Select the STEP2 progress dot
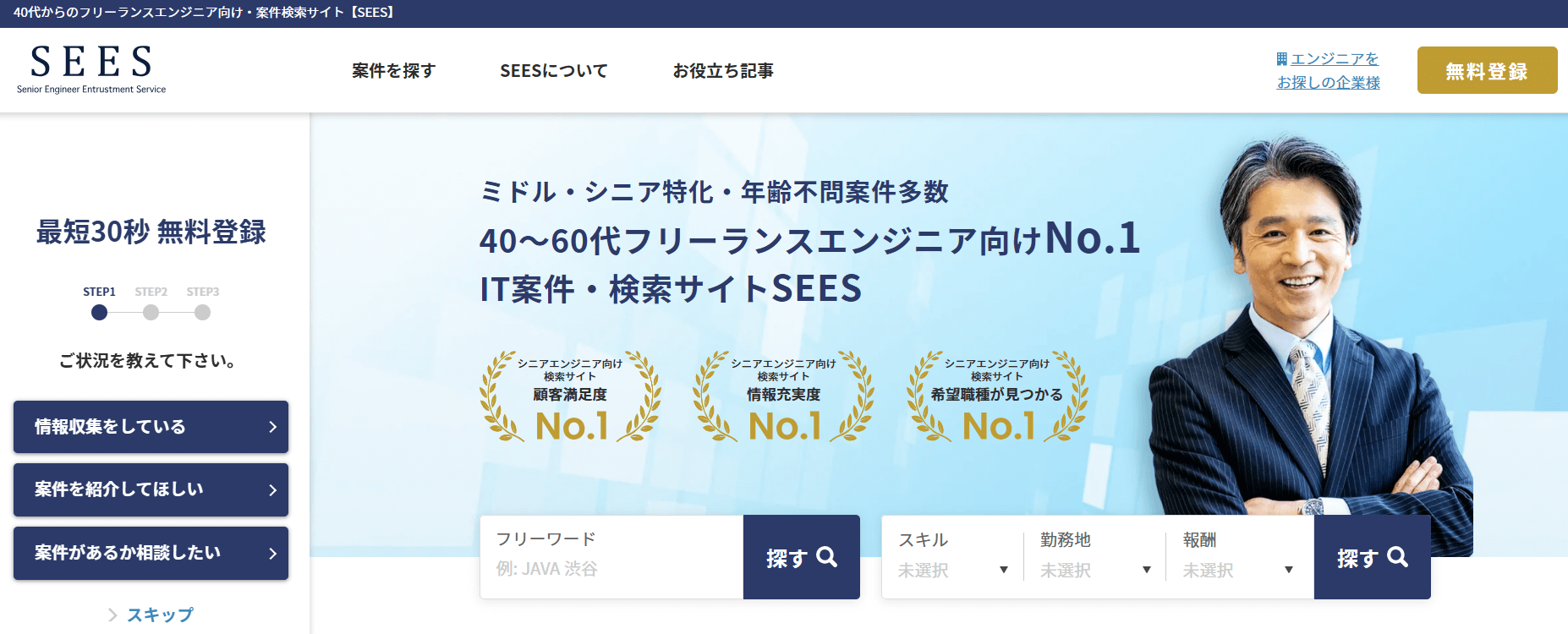 tap(151, 313)
